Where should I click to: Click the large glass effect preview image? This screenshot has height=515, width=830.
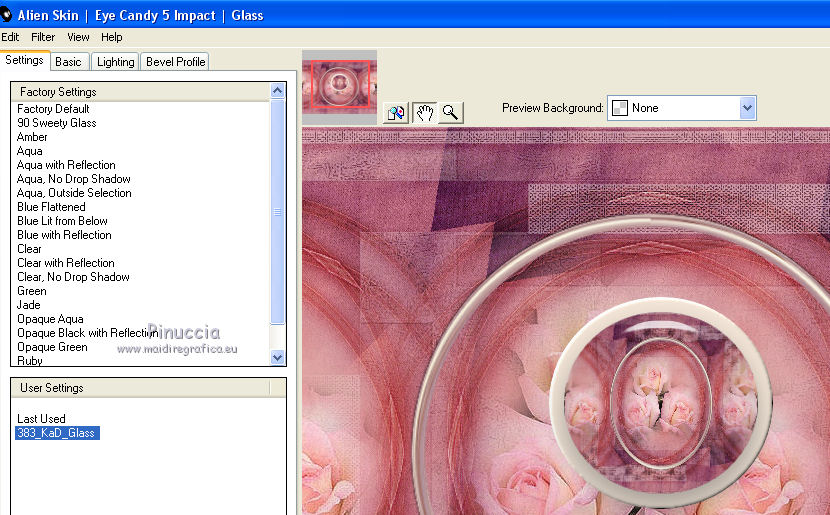click(x=566, y=321)
